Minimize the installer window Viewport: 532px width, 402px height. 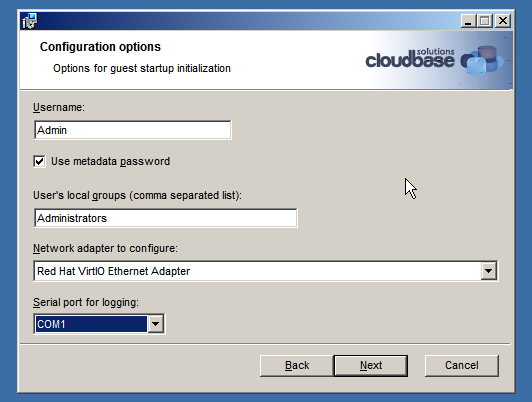[468, 21]
